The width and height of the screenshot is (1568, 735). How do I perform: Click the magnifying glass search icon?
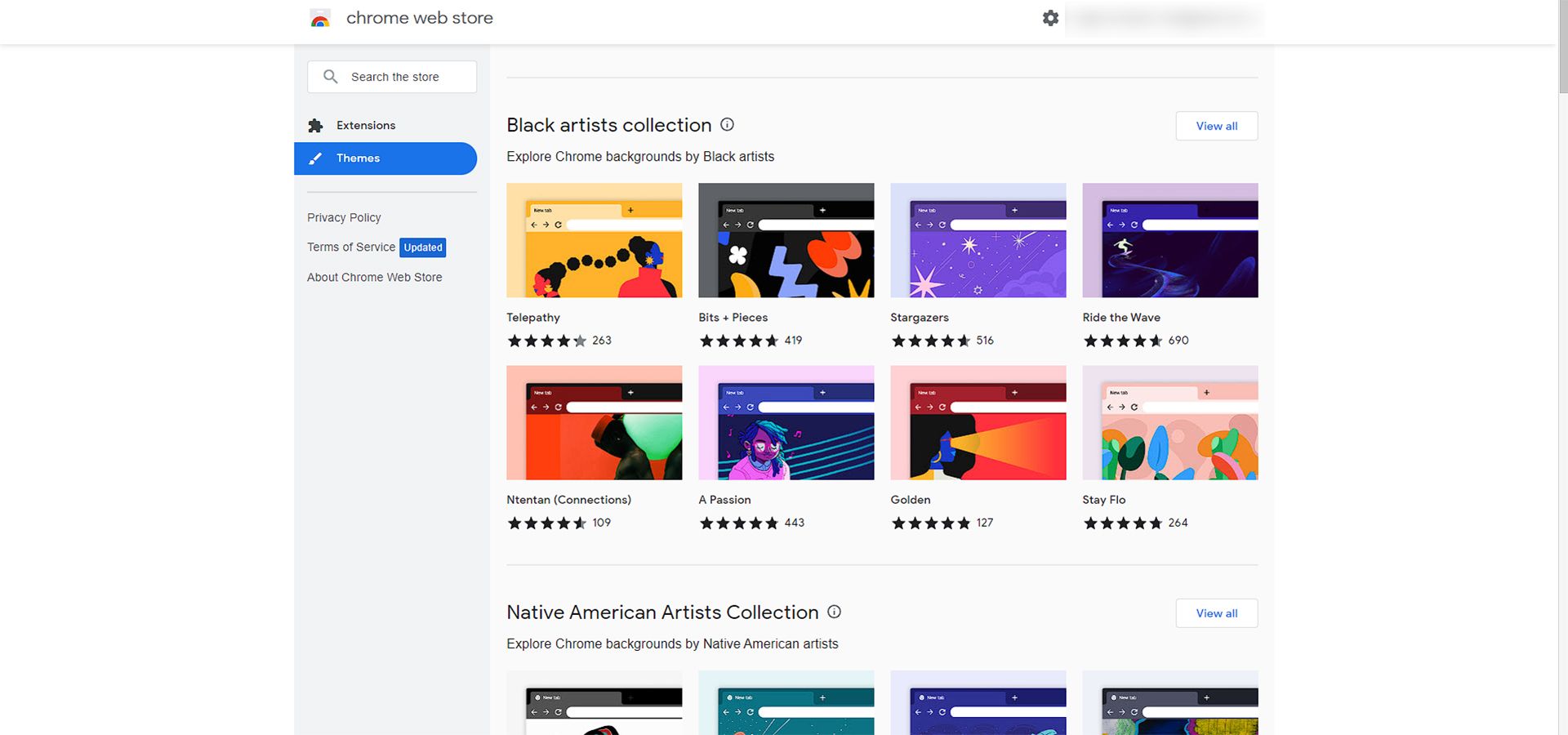tap(330, 77)
